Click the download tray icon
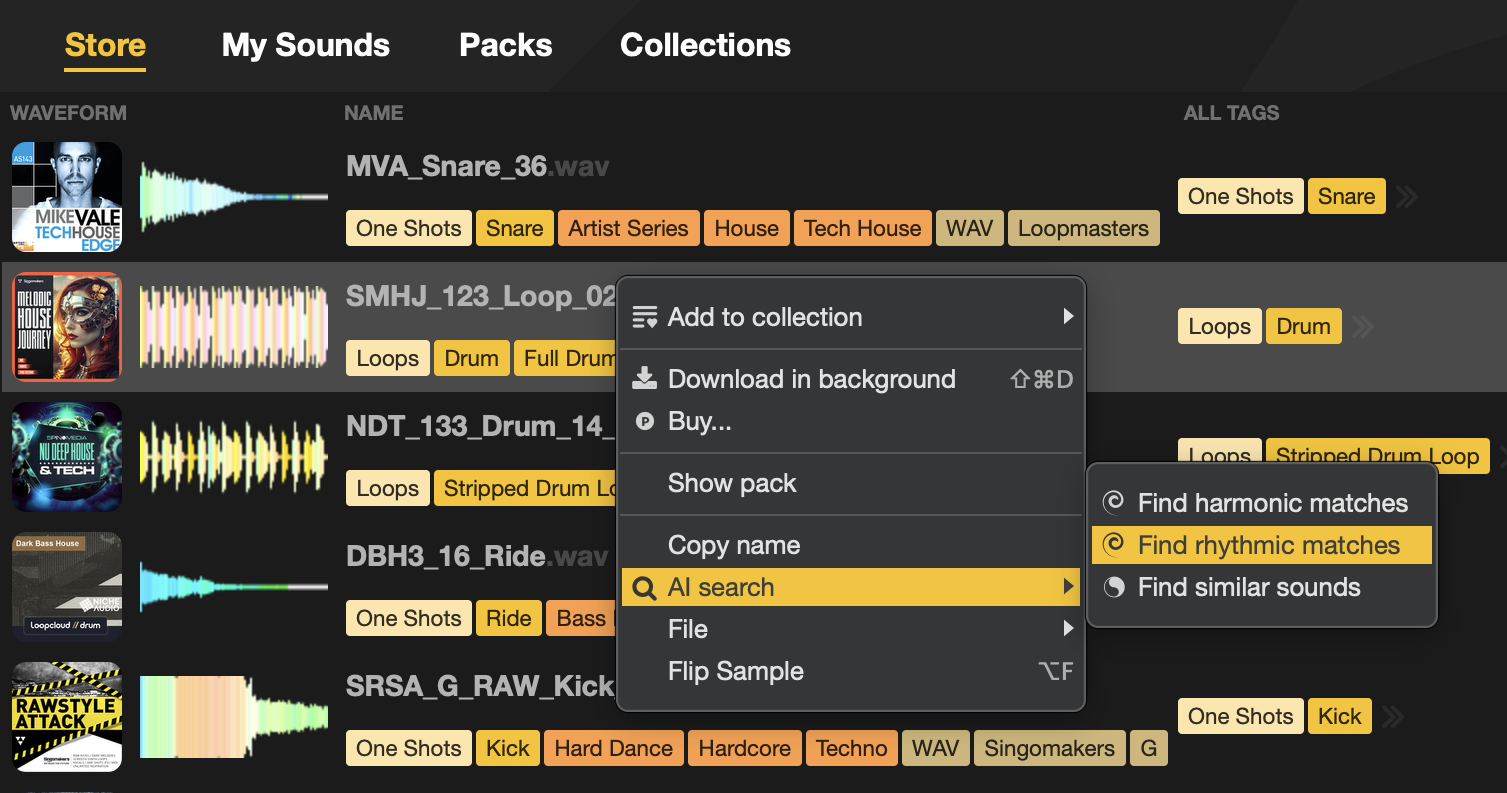The image size is (1507, 793). [x=645, y=378]
